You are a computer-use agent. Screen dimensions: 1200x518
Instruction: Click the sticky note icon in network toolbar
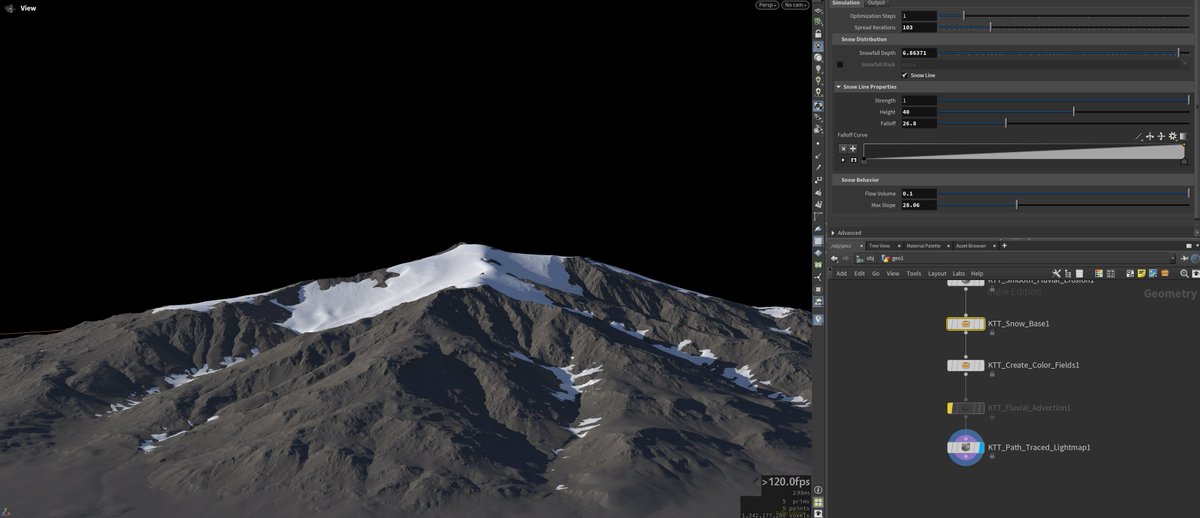tap(1141, 273)
